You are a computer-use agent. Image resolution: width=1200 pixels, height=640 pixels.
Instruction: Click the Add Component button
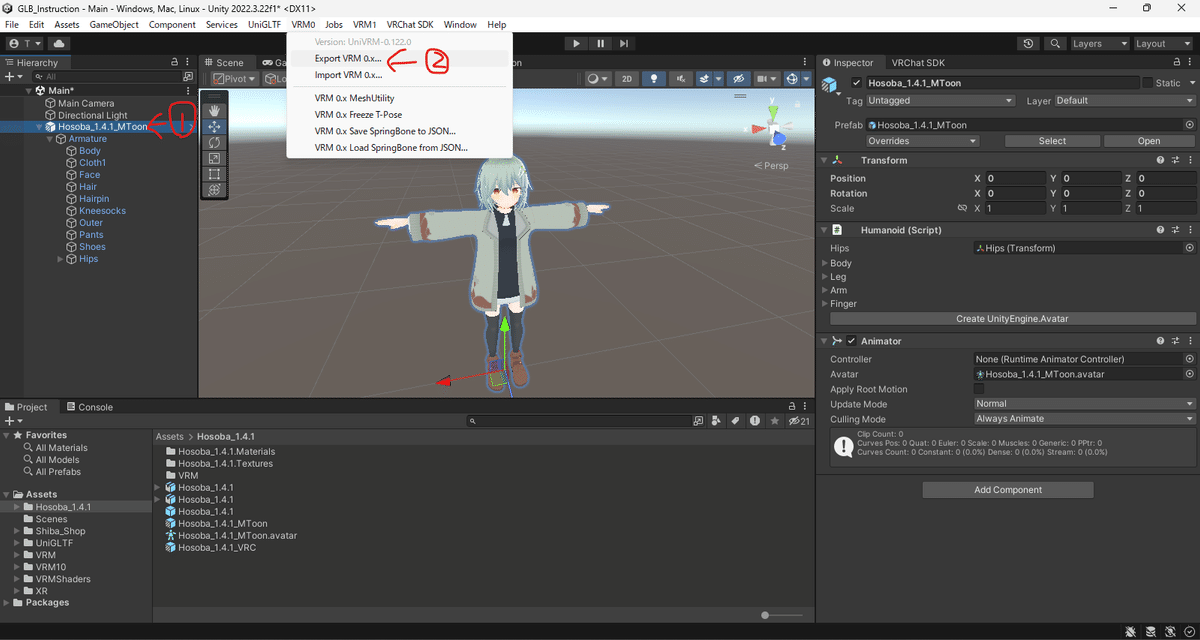1008,490
